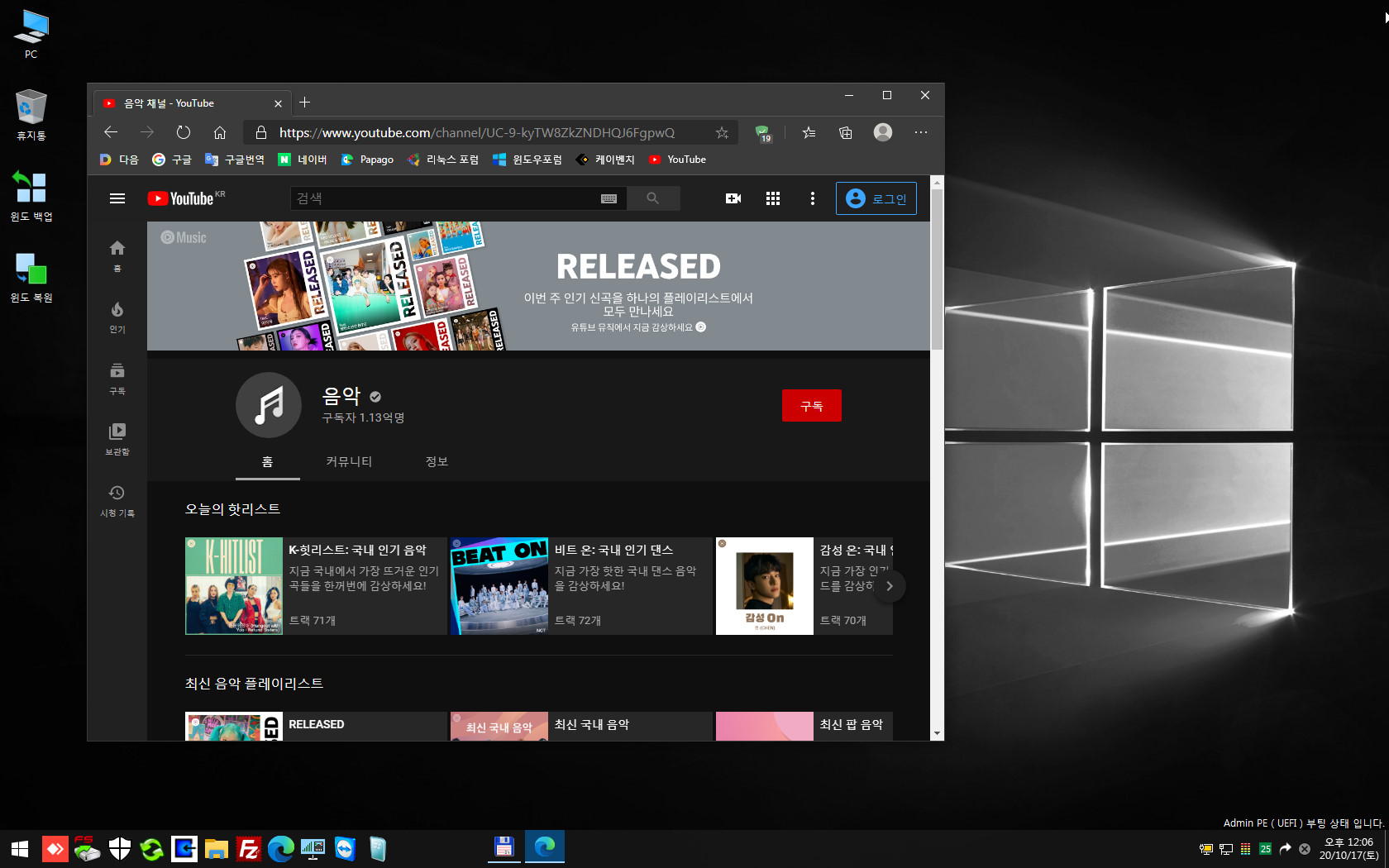Click the search magnifier button

point(653,198)
